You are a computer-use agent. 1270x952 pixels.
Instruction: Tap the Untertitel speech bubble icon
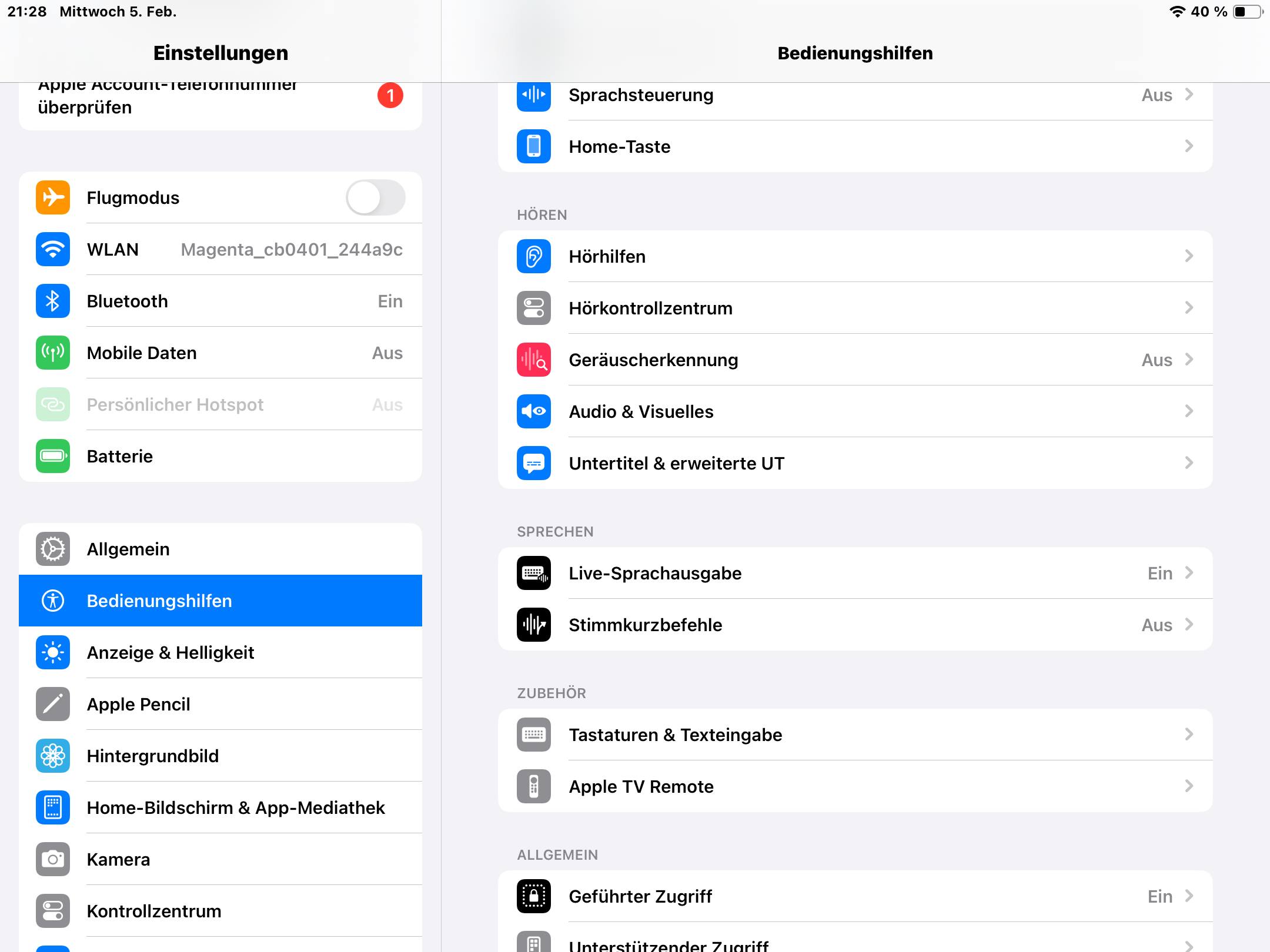[534, 463]
